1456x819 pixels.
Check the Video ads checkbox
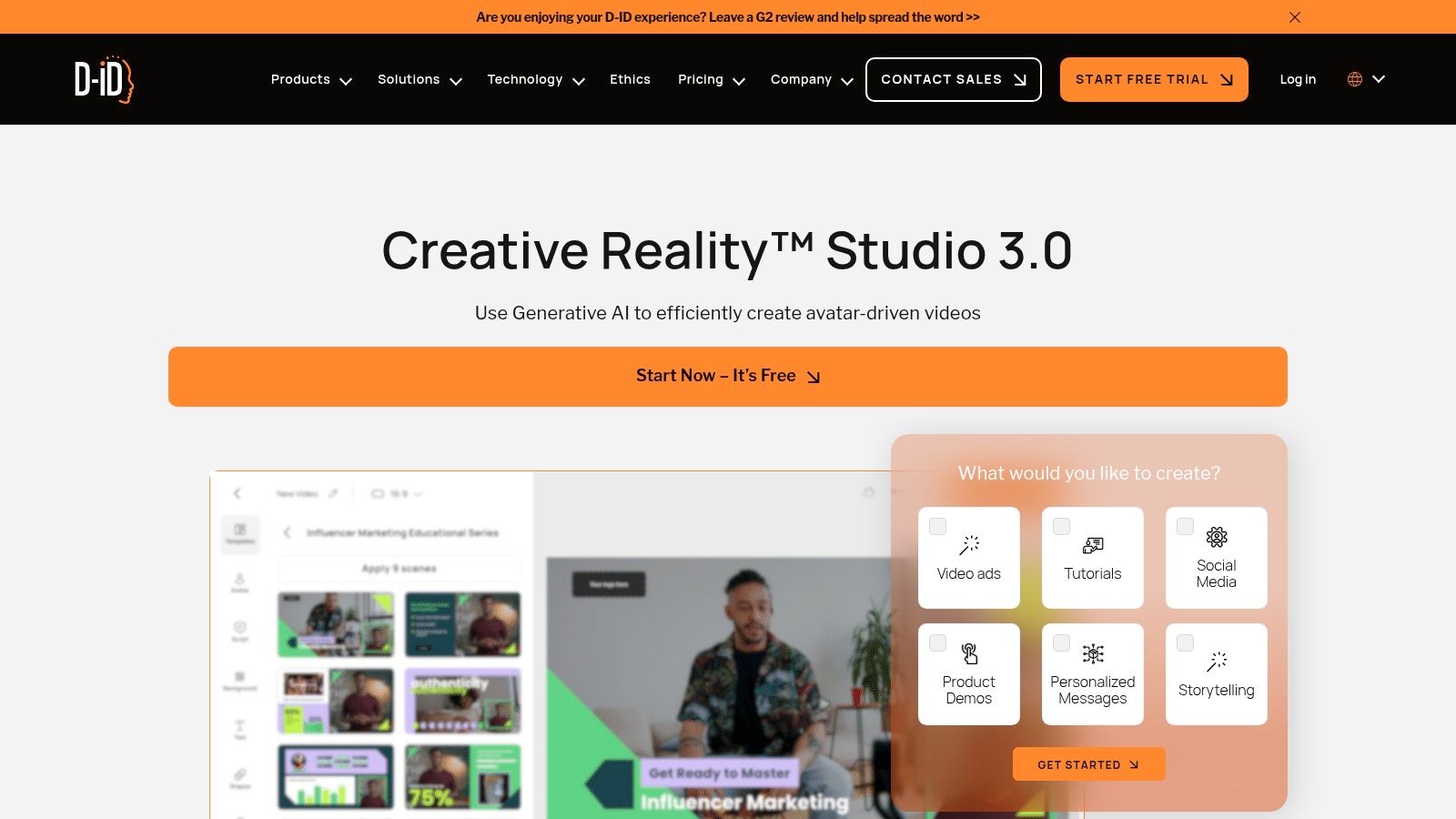pyautogui.click(x=937, y=526)
